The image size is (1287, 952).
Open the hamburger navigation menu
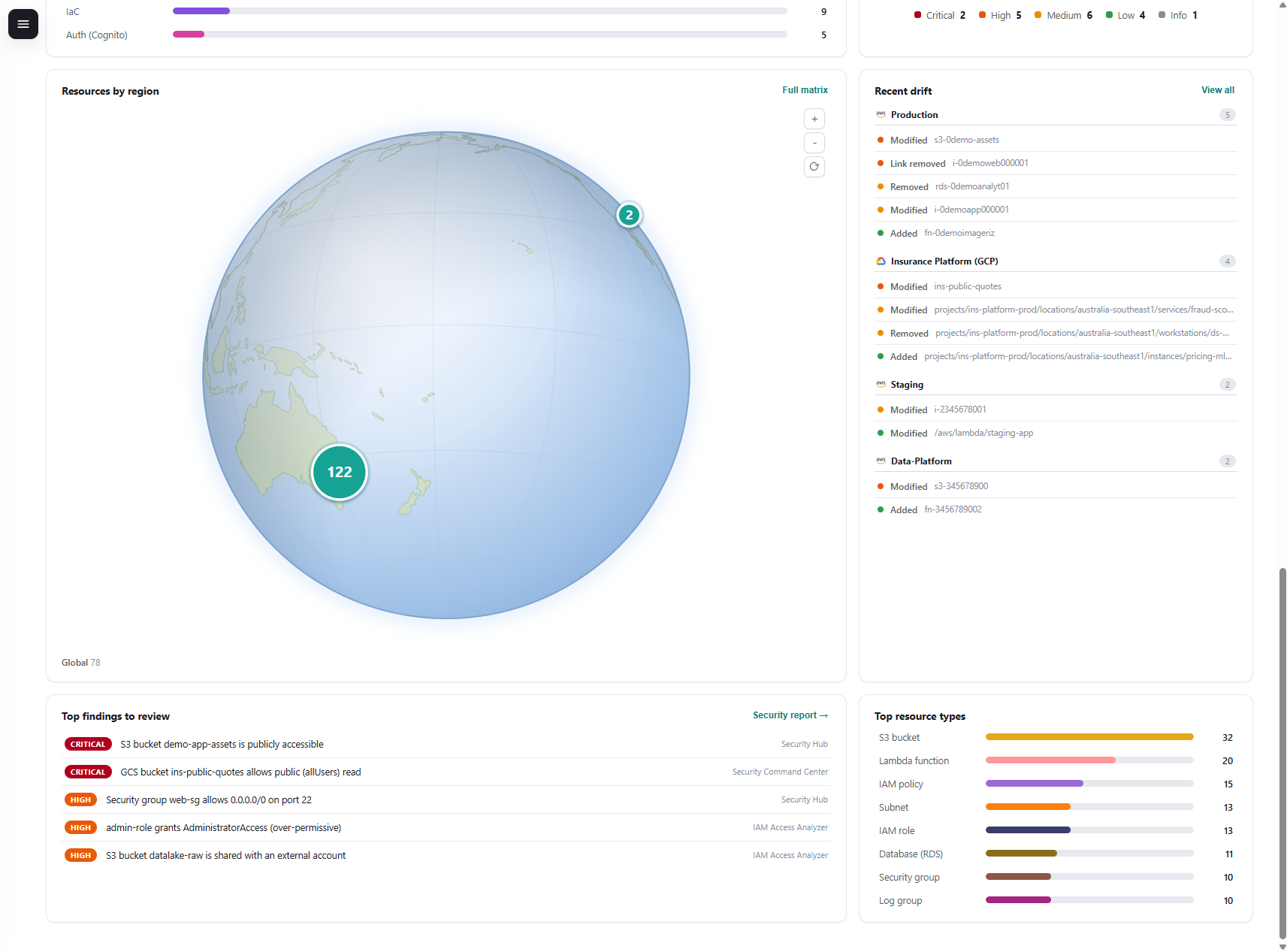pyautogui.click(x=23, y=24)
